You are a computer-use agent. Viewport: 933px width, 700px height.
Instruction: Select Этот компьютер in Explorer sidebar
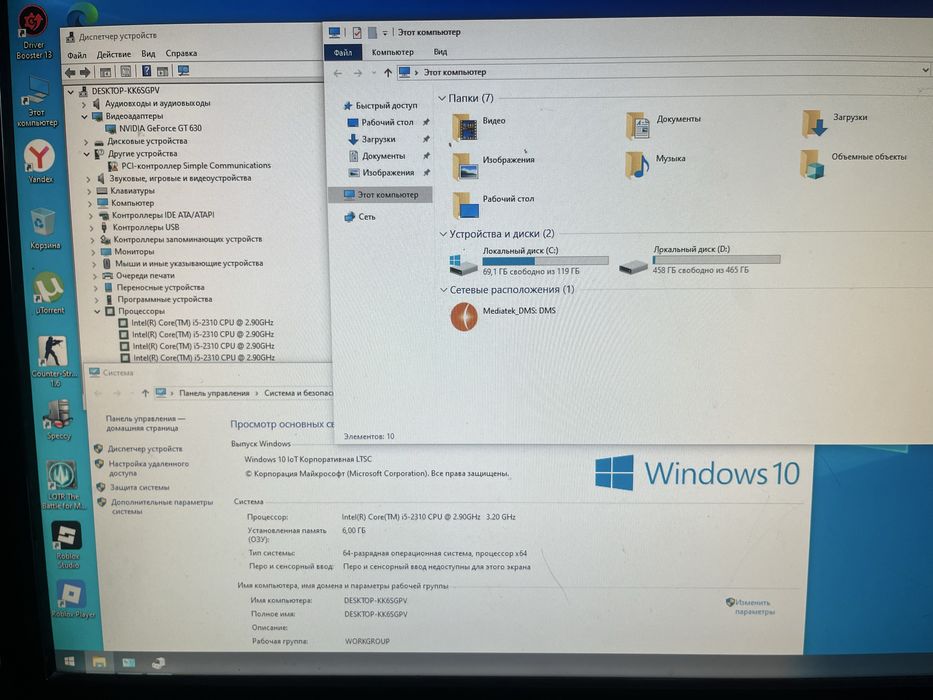[381, 195]
